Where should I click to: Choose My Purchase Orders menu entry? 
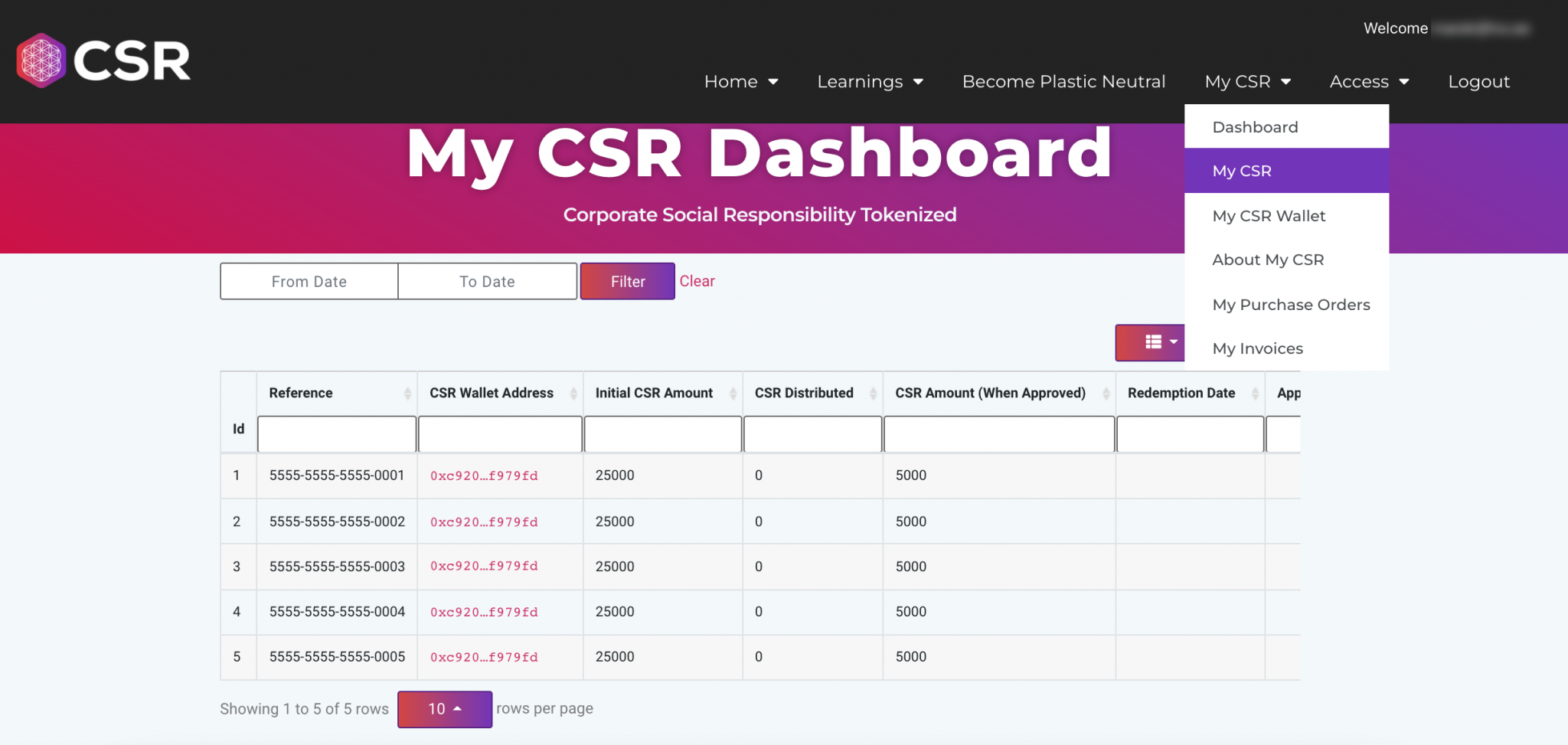[1291, 304]
